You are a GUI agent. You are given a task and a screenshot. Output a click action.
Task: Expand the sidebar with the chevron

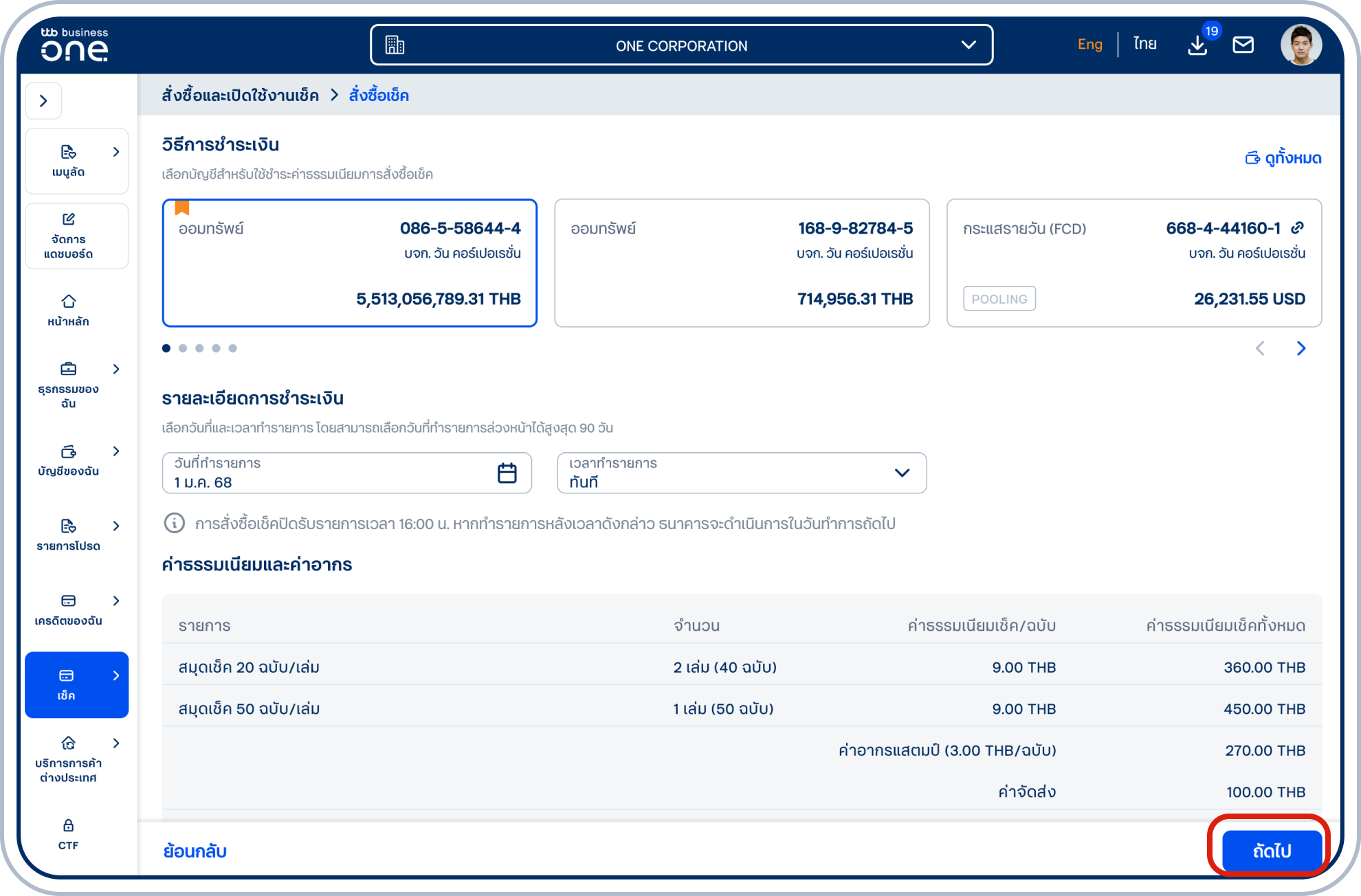(x=43, y=101)
